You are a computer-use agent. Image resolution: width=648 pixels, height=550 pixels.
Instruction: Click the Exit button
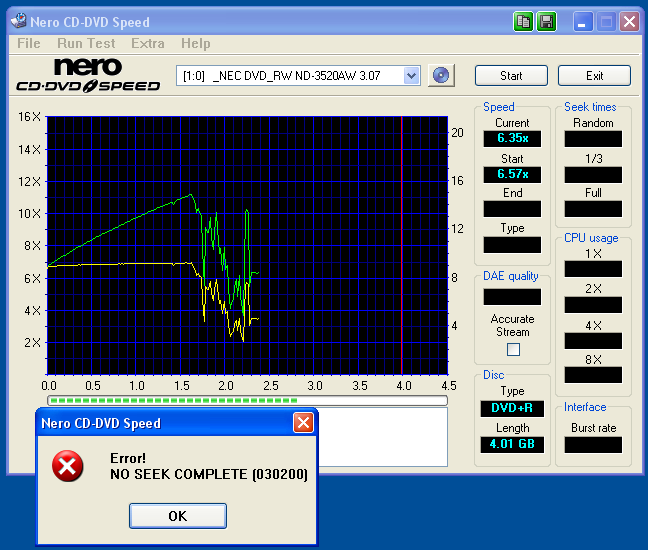(594, 76)
